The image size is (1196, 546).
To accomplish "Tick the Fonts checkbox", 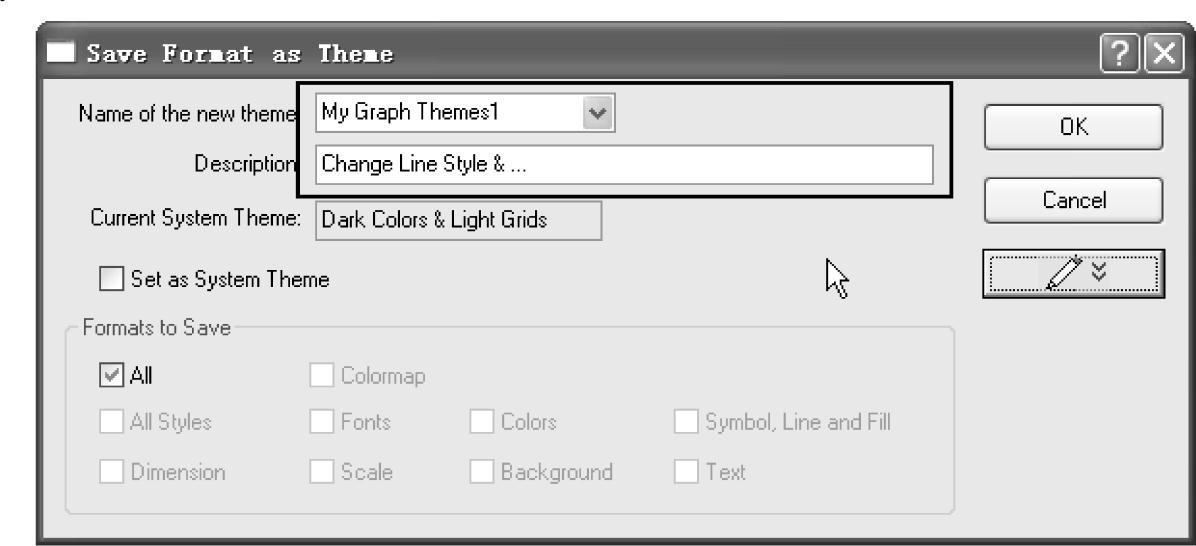I will pos(322,422).
